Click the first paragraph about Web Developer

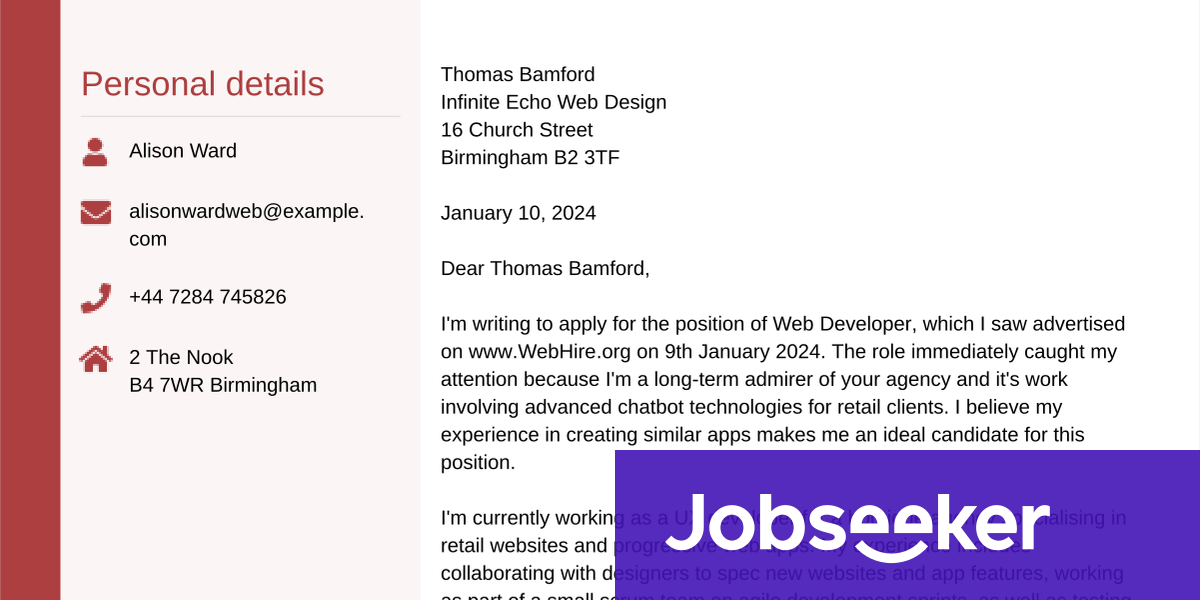[783, 393]
